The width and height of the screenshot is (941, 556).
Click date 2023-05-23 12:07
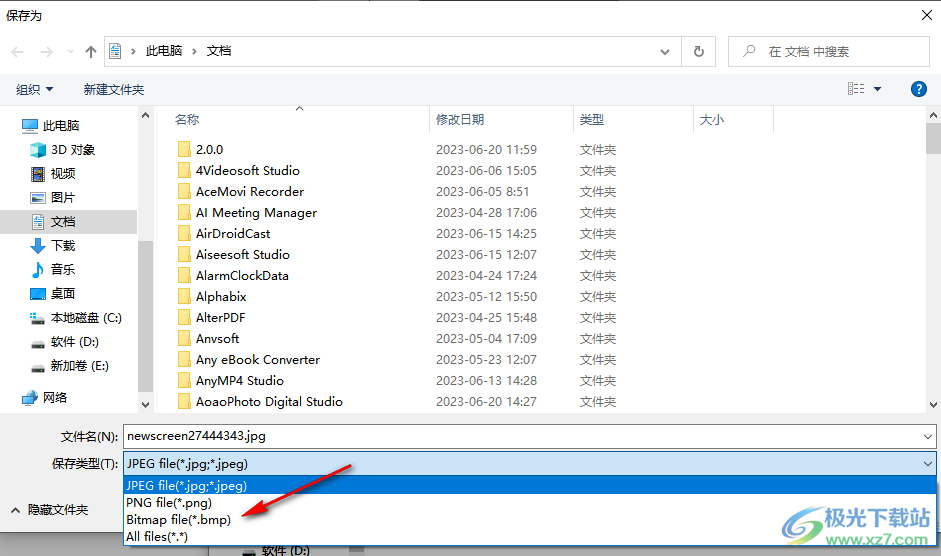click(486, 360)
